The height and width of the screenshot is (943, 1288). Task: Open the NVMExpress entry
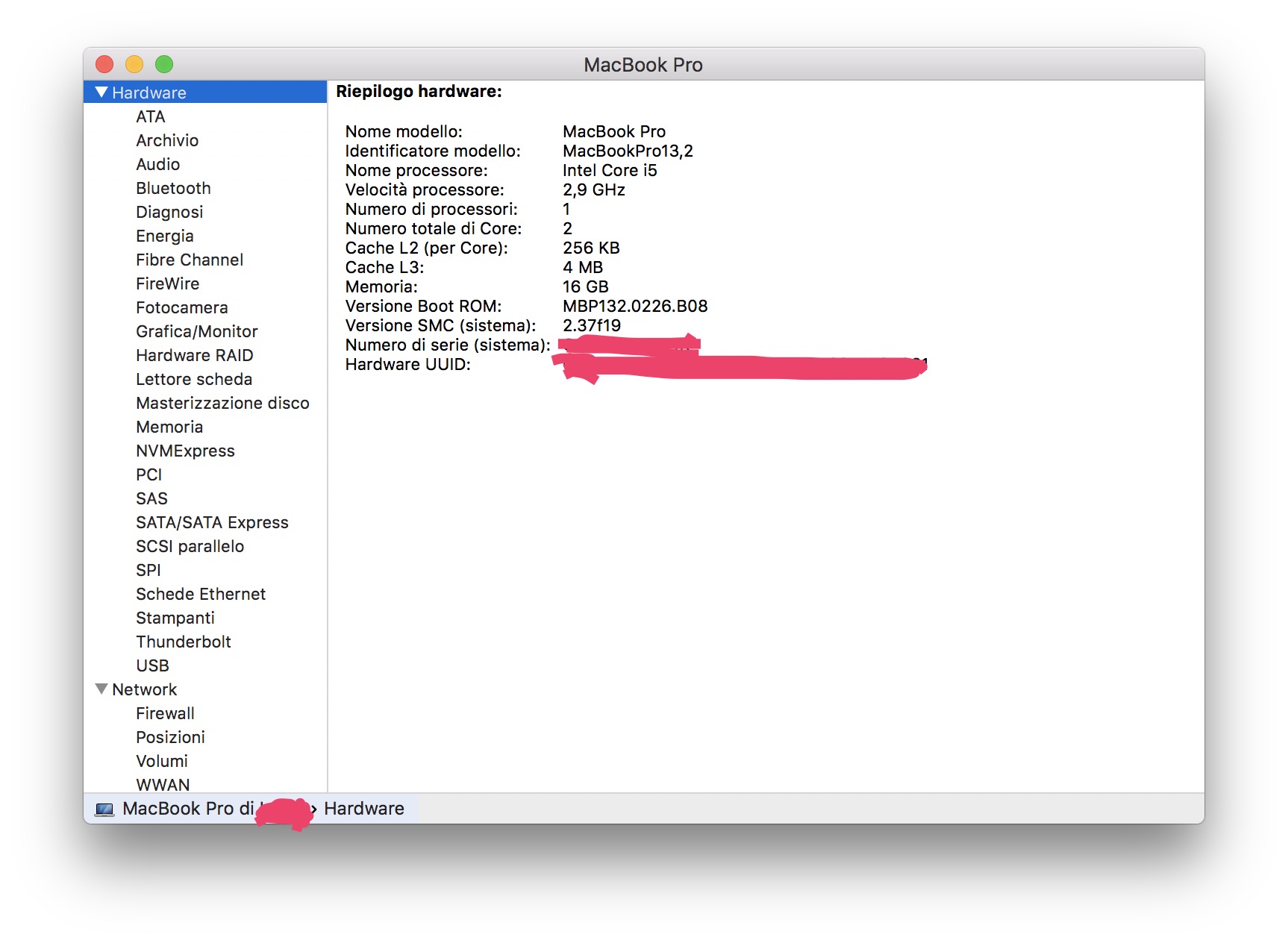pyautogui.click(x=185, y=451)
